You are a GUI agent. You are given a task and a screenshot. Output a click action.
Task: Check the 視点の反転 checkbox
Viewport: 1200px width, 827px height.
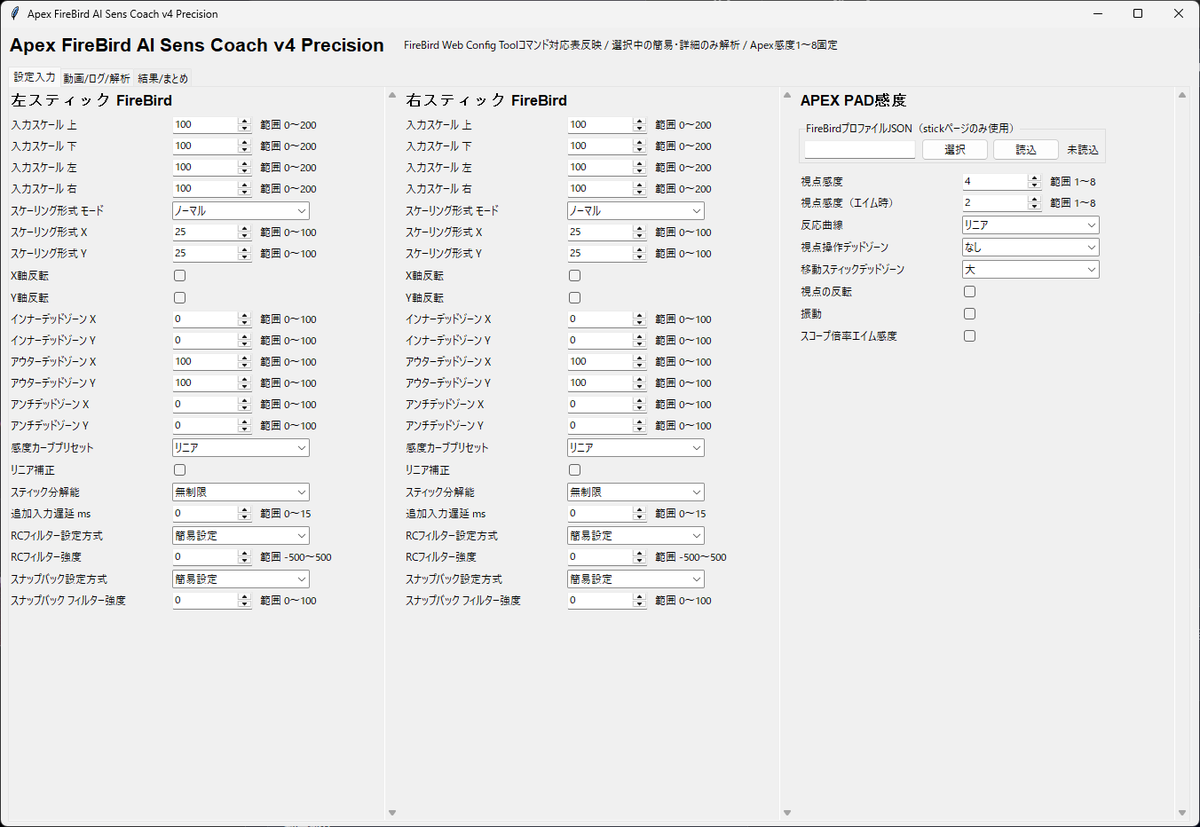[x=969, y=291]
